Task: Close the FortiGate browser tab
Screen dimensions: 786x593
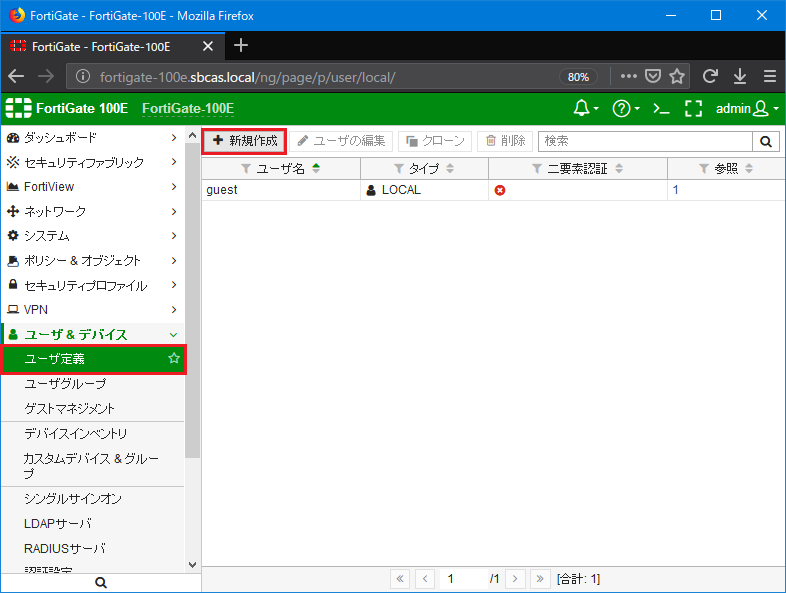Action: click(208, 47)
